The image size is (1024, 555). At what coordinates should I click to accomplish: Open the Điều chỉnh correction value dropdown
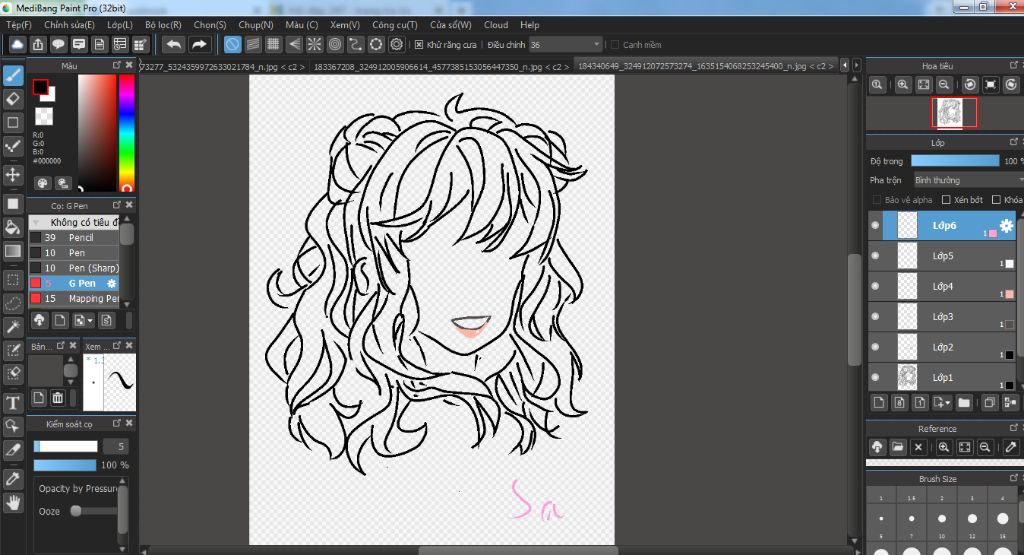pos(565,44)
